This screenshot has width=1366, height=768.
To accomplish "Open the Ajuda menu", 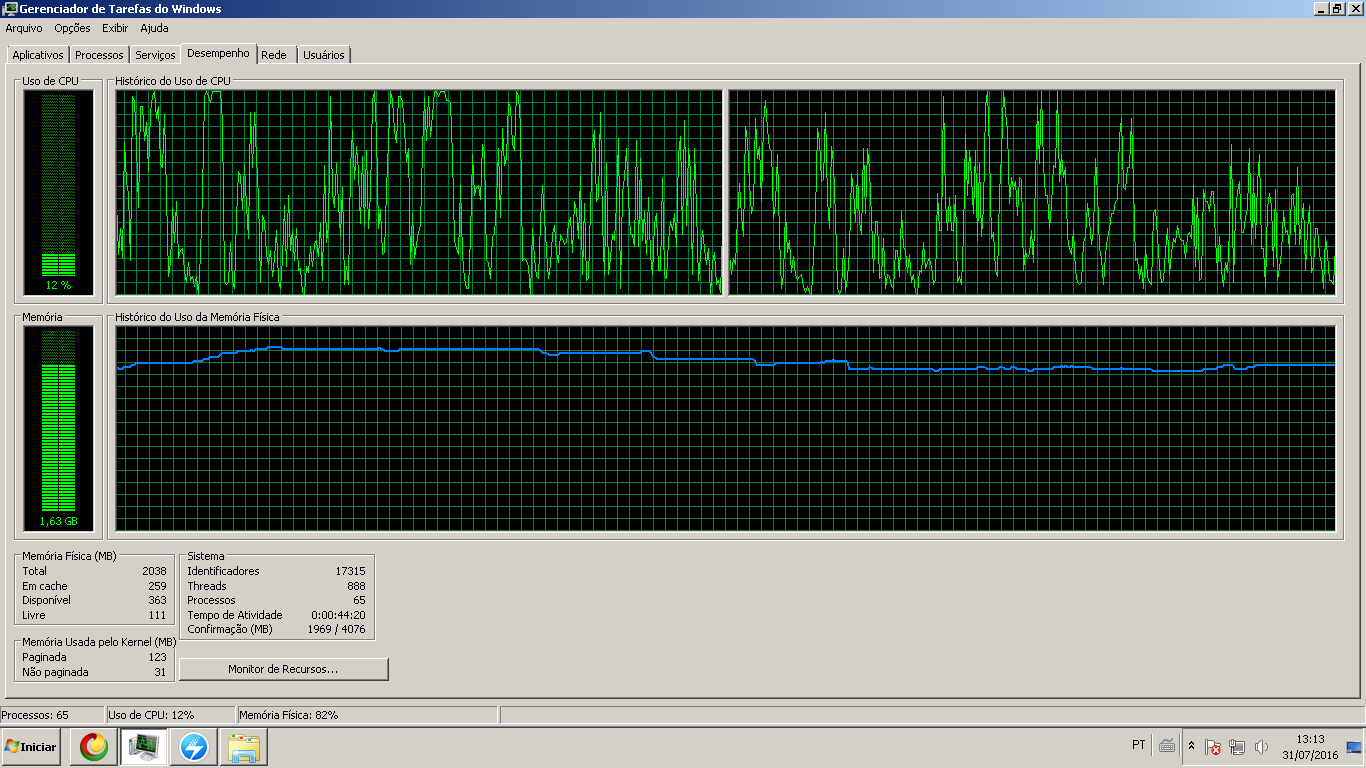I will (x=154, y=28).
